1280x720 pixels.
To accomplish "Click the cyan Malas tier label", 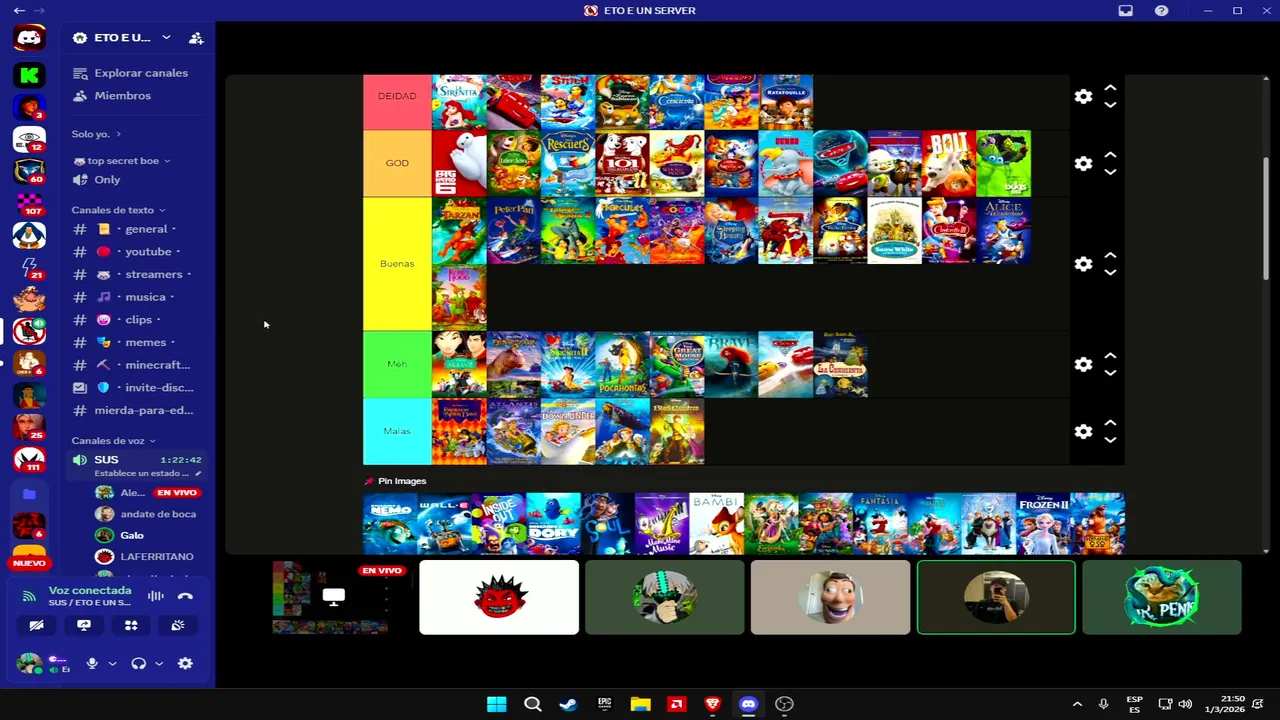I will 397,431.
